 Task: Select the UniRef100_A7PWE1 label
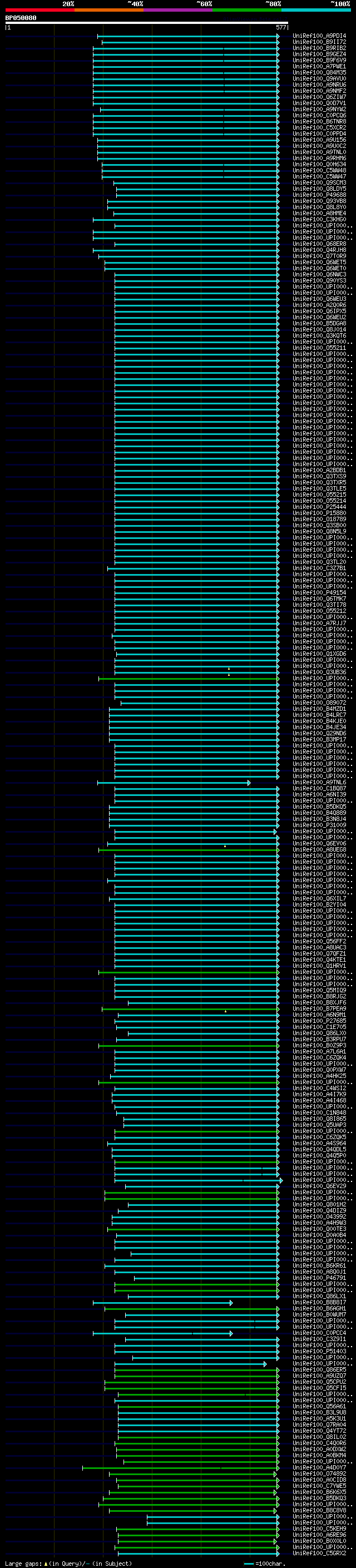[319, 66]
